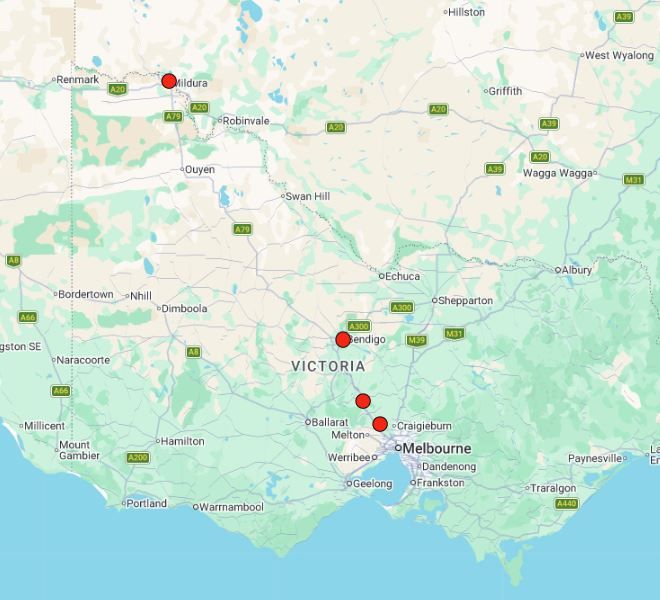Click the Ballarat town label
The height and width of the screenshot is (600, 660).
[x=330, y=422]
